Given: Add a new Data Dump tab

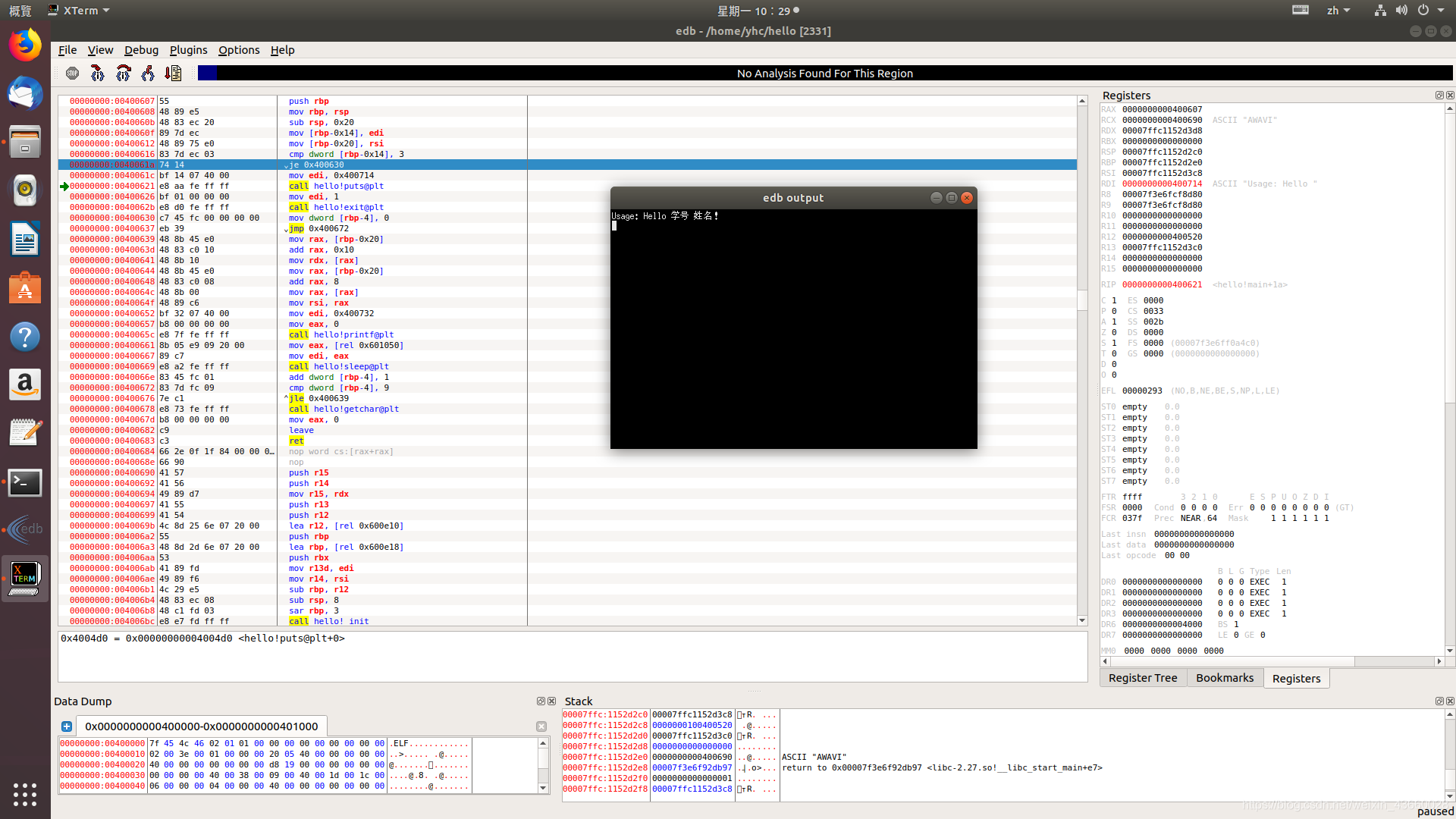Looking at the screenshot, I should [67, 726].
